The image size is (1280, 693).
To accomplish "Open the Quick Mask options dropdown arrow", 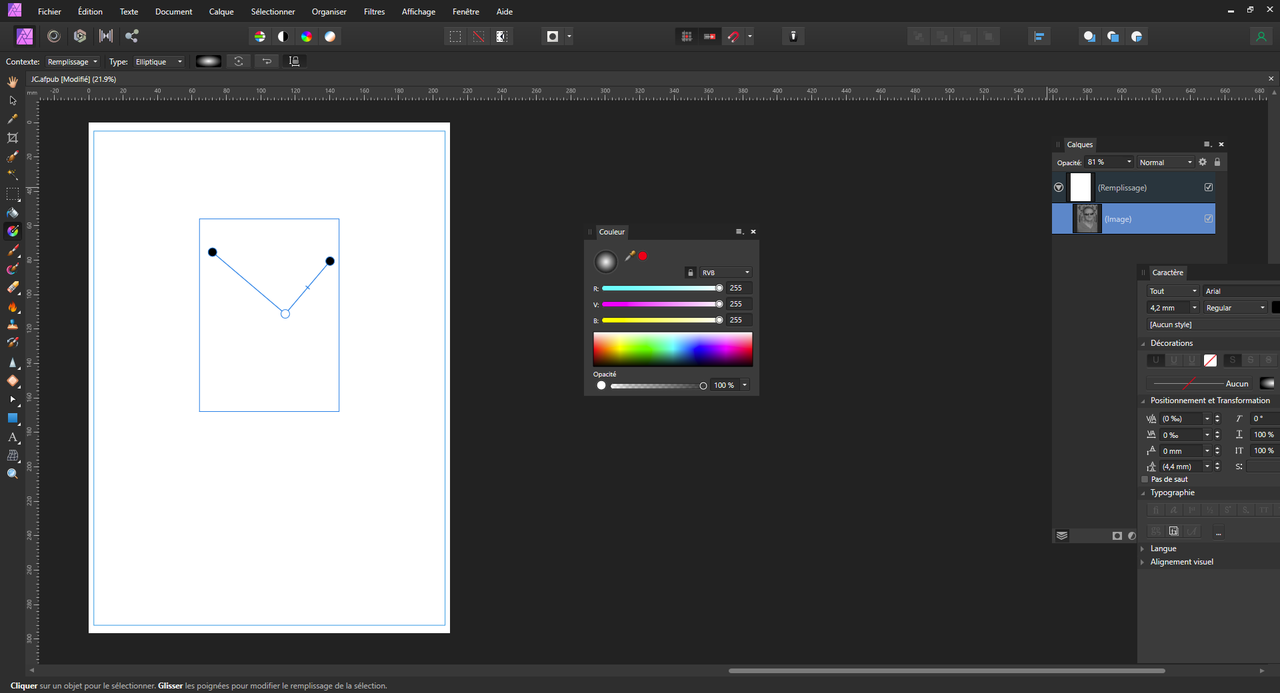I will [569, 36].
